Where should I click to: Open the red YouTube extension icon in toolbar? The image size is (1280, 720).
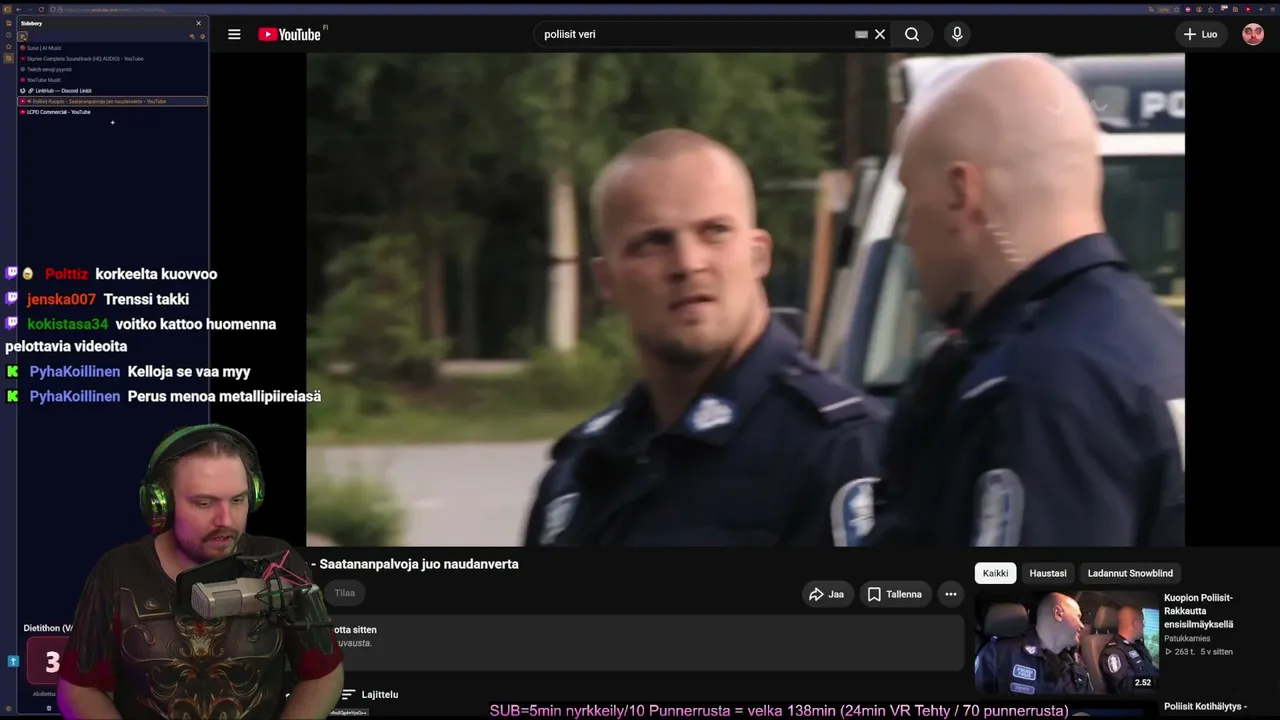1247,9
